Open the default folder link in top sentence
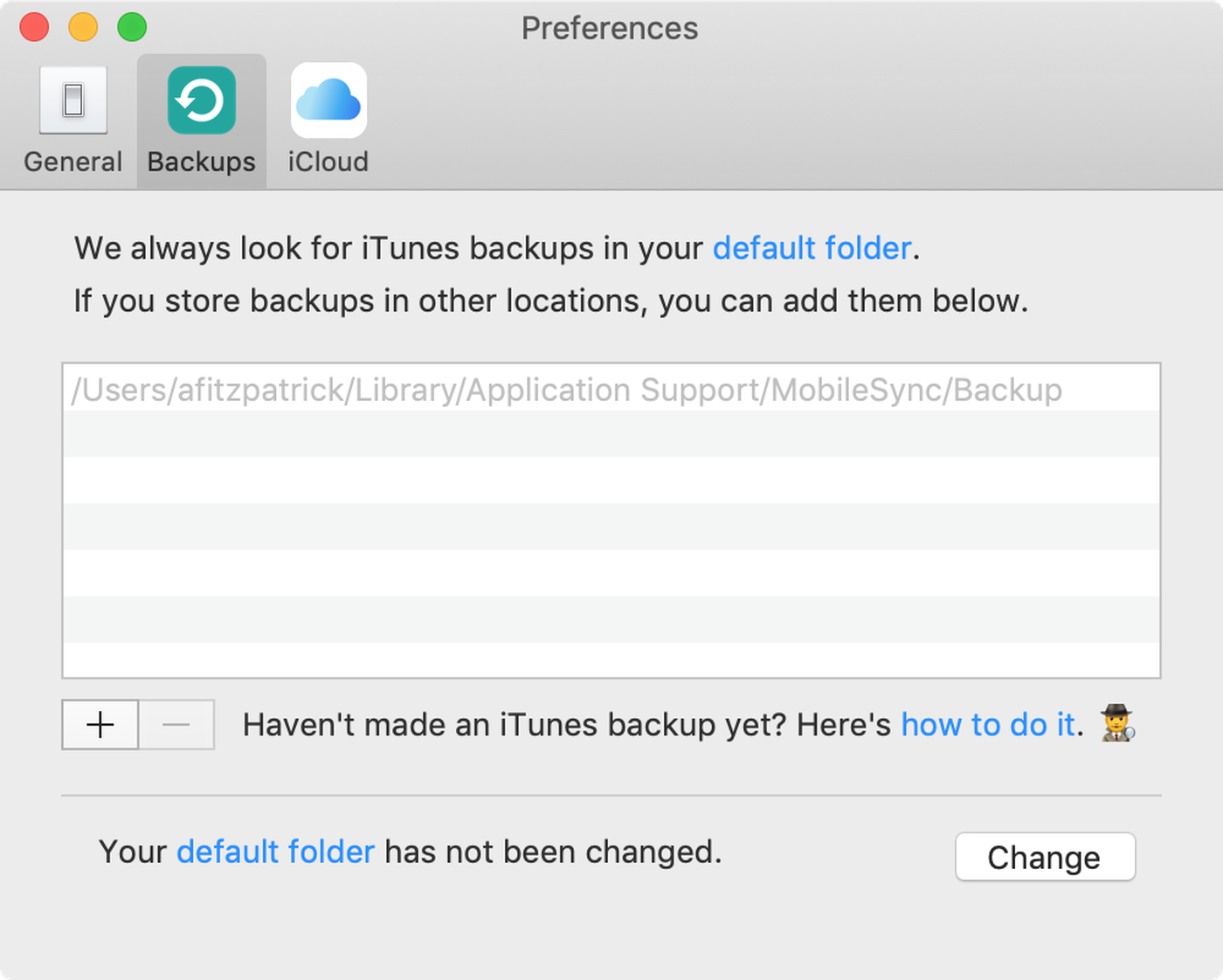 tap(812, 248)
